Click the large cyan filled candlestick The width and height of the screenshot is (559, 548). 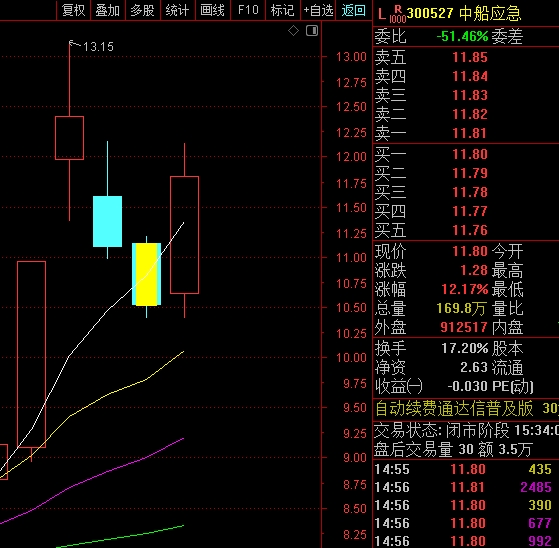(x=107, y=221)
